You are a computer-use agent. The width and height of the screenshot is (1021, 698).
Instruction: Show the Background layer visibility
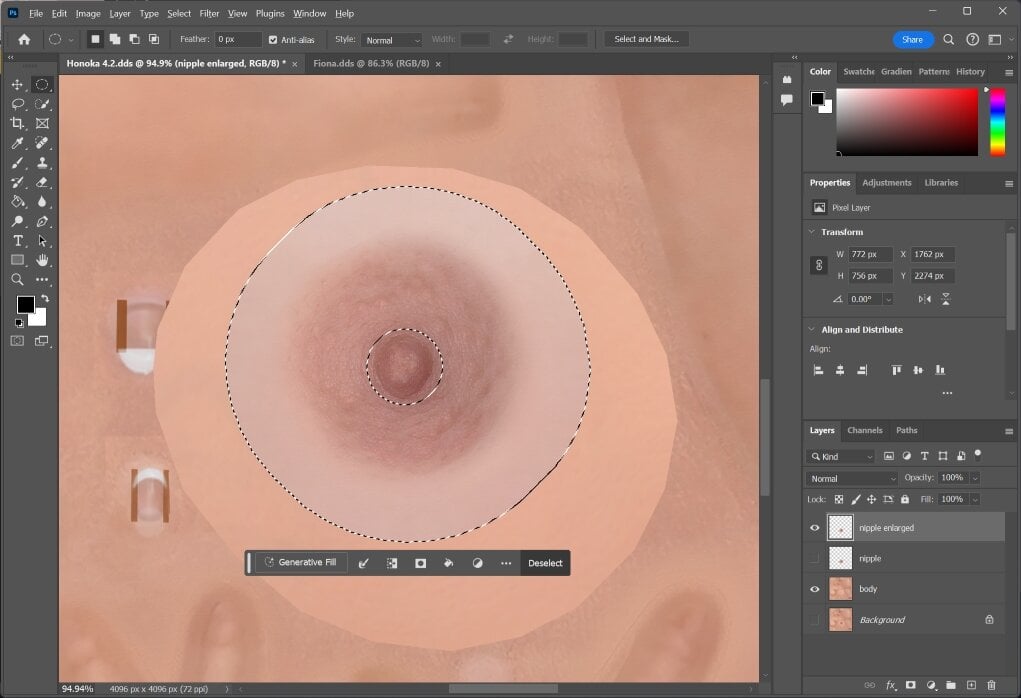tap(815, 620)
